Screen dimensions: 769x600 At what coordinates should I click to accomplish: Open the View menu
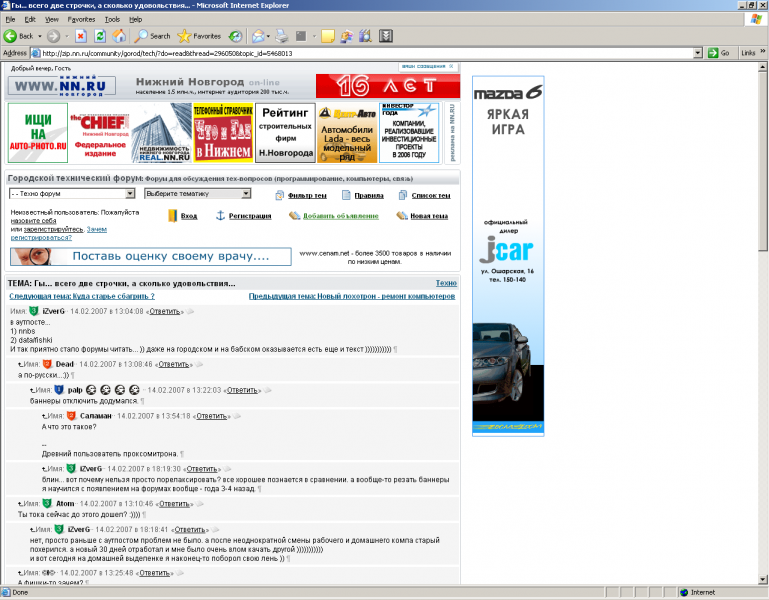51,19
